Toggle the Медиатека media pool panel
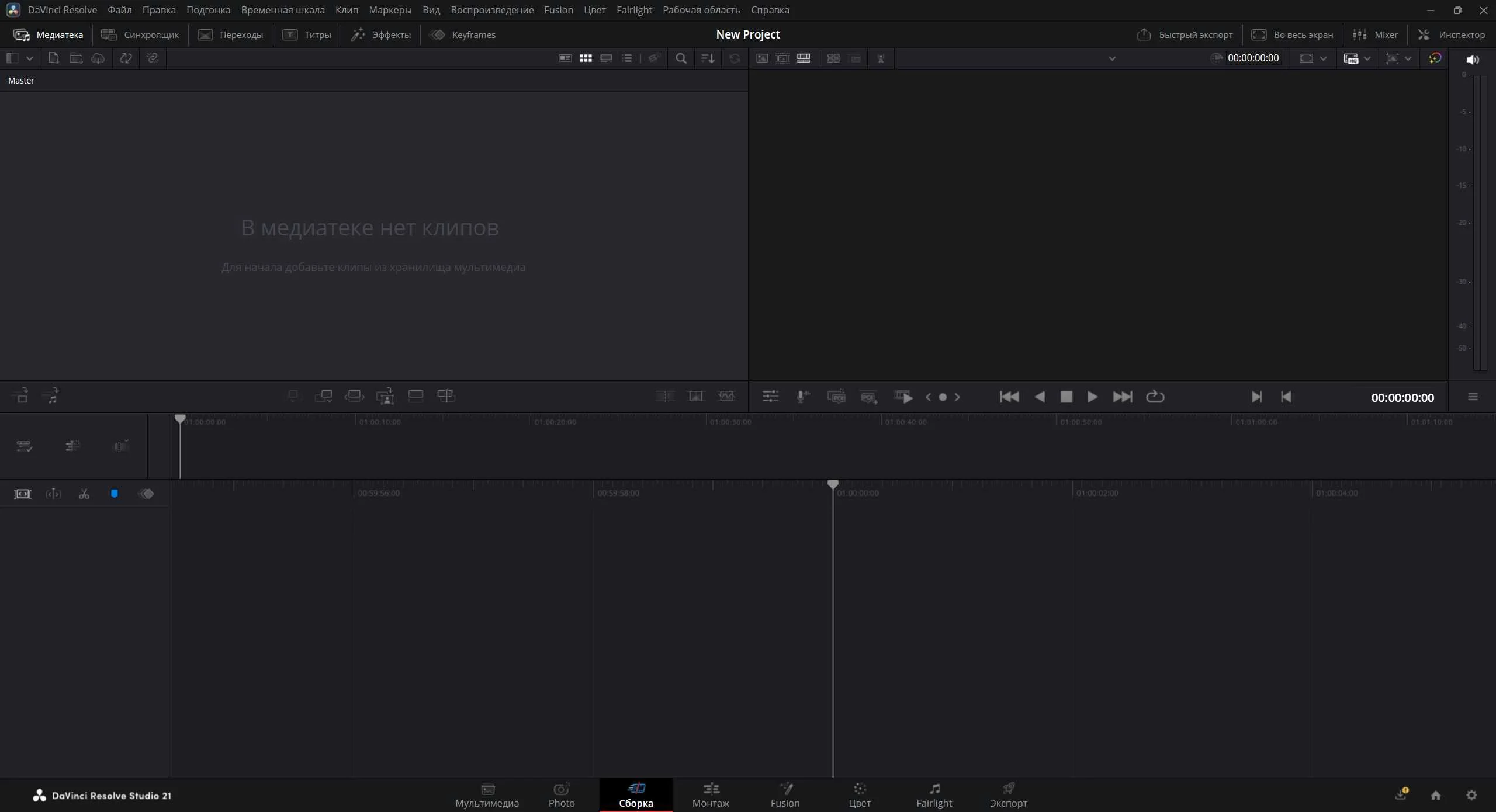This screenshot has height=812, width=1496. 48,34
